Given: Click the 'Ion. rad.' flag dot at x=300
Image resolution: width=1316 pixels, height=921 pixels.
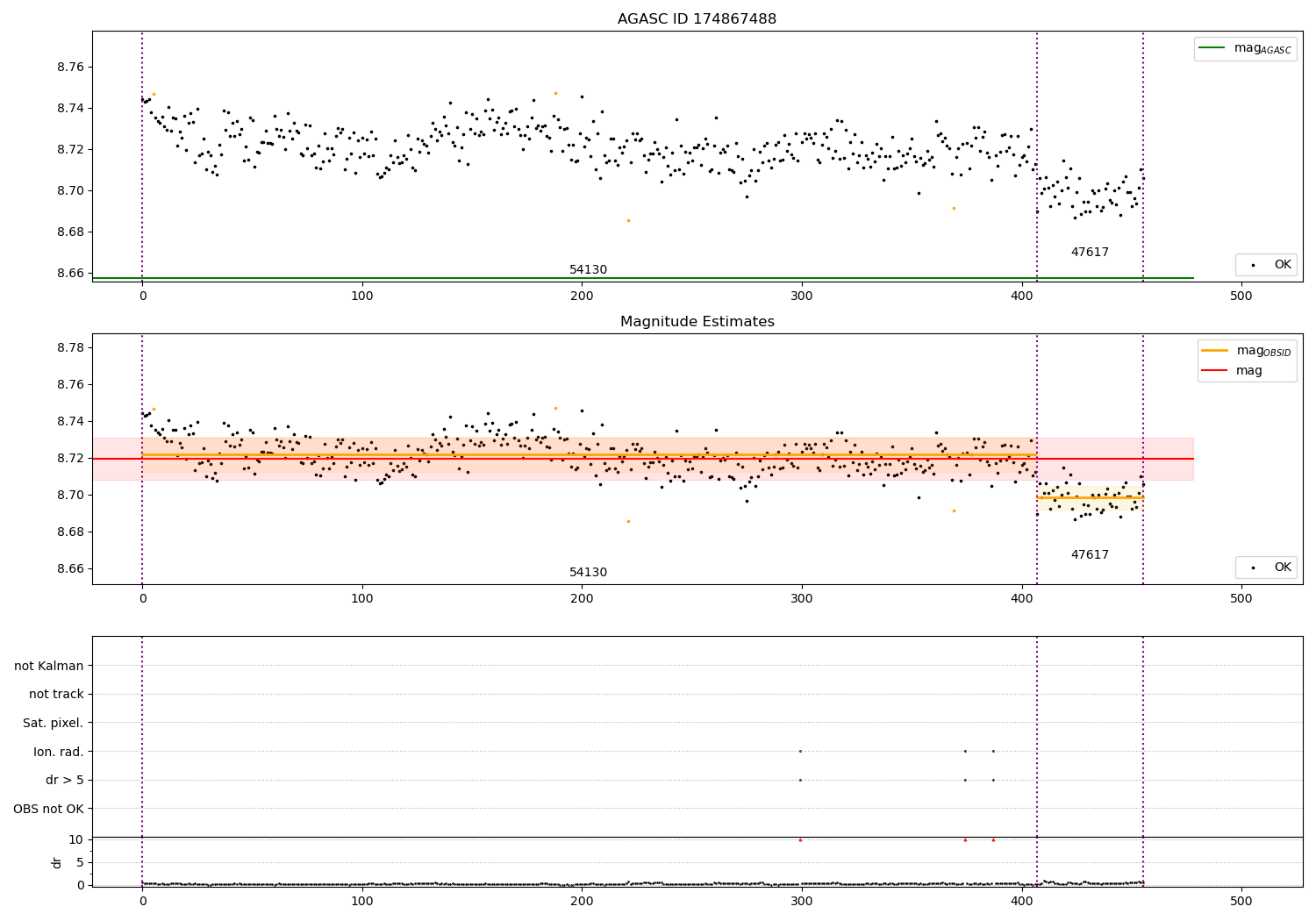Looking at the screenshot, I should (x=800, y=751).
